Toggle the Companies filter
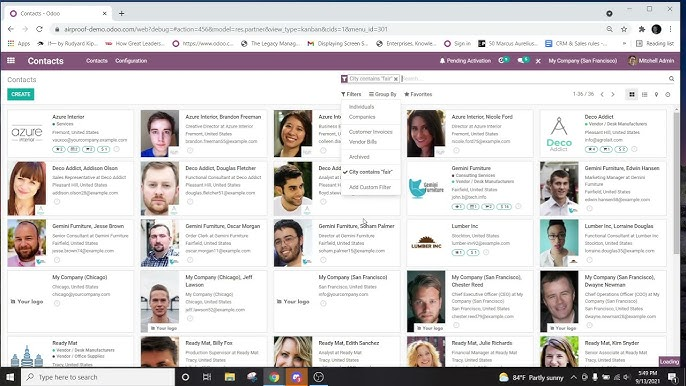Image resolution: width=686 pixels, height=386 pixels. click(x=362, y=117)
